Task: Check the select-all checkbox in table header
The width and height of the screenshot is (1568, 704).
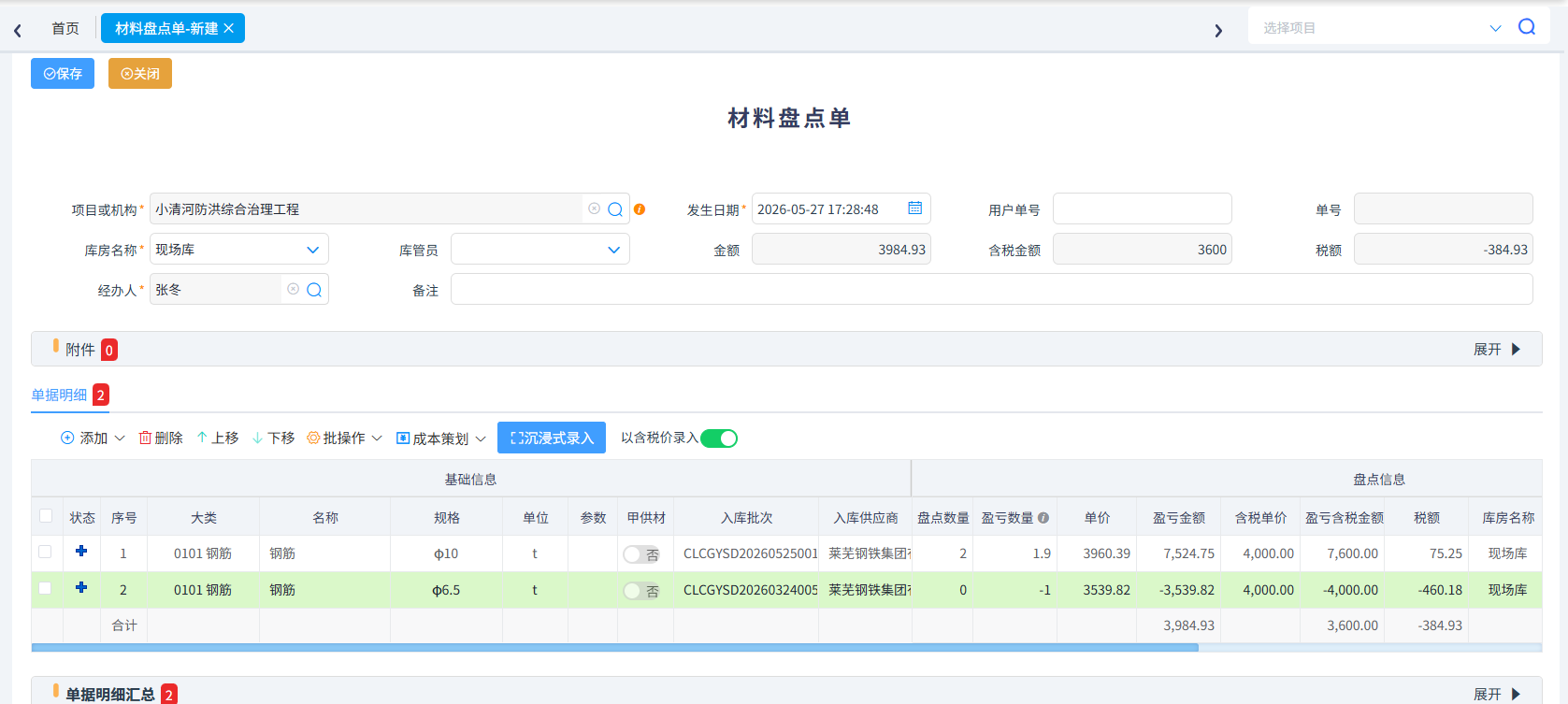Action: [x=46, y=516]
